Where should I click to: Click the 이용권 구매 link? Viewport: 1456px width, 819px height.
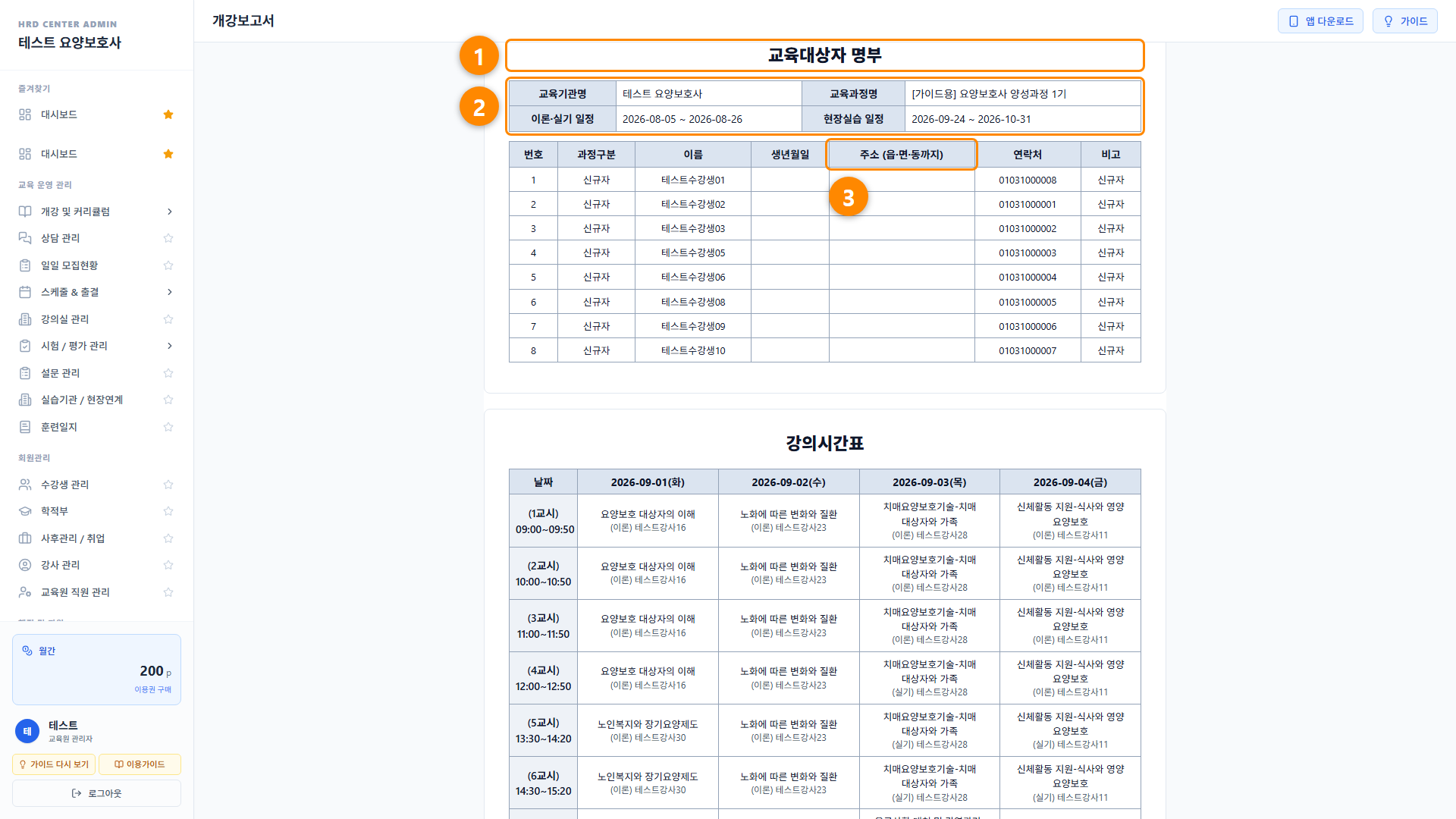(152, 689)
